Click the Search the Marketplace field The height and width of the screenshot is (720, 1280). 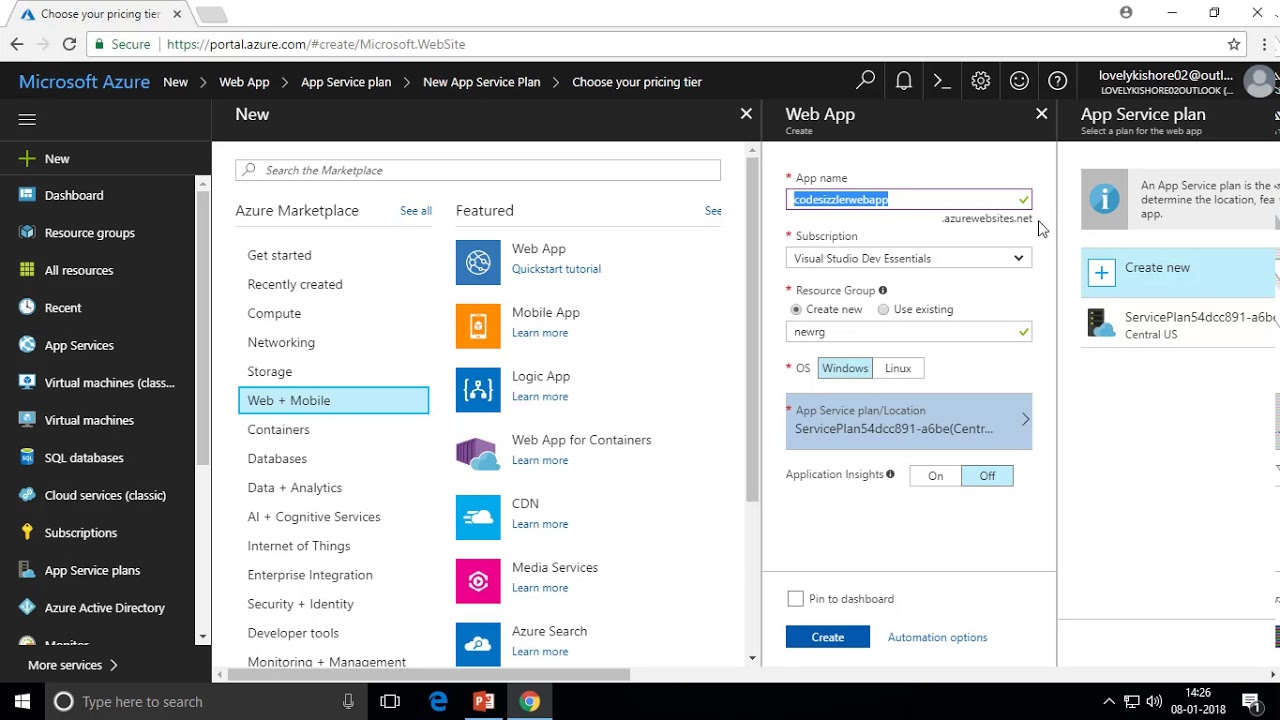click(478, 170)
